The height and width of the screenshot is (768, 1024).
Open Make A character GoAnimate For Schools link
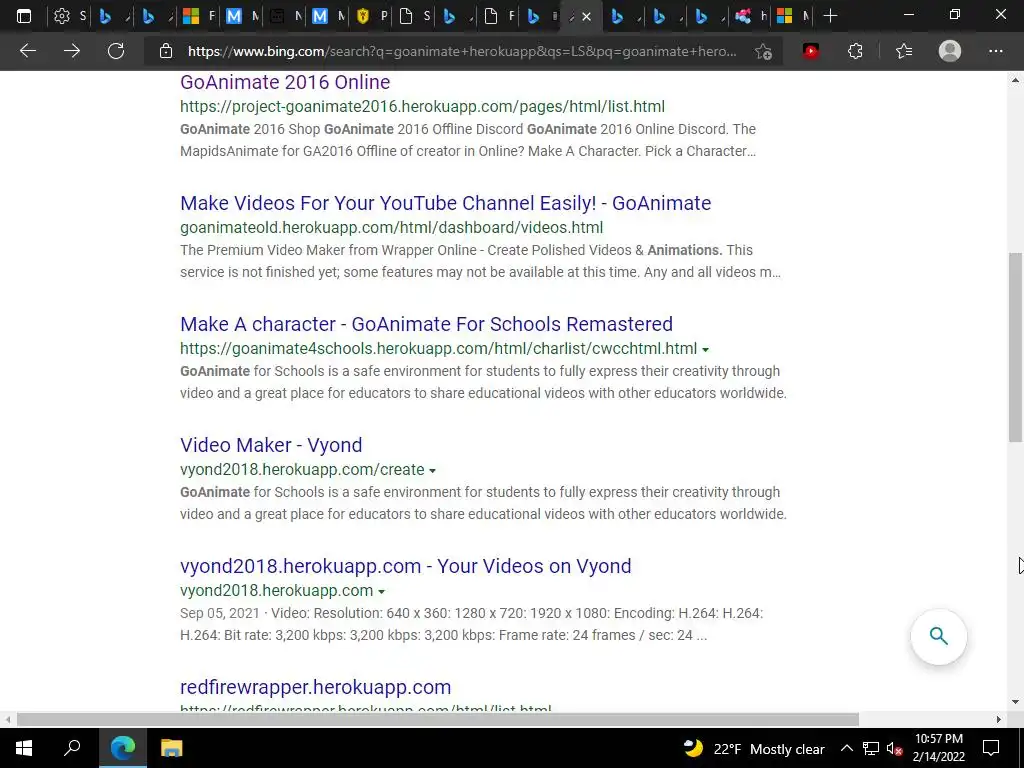[426, 324]
